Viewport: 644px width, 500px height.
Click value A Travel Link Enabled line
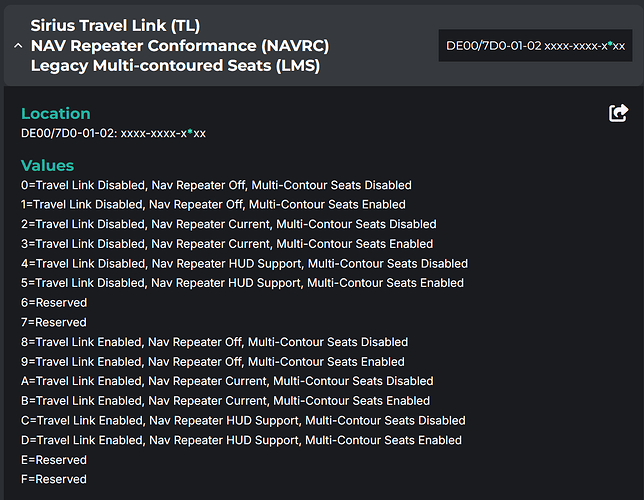coord(227,381)
